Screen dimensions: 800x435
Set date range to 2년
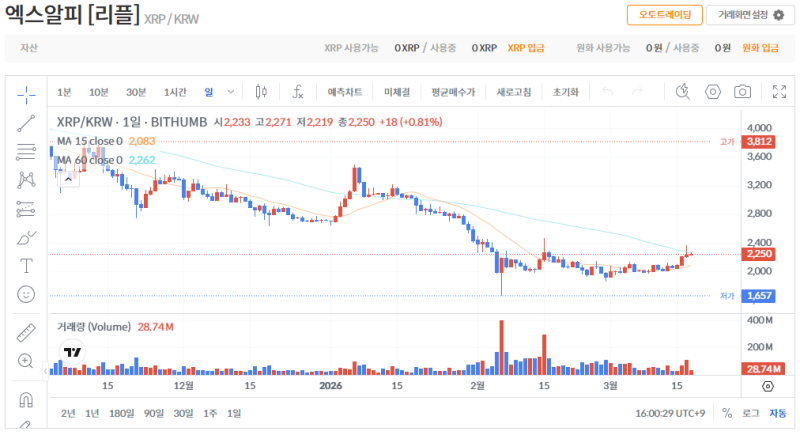pyautogui.click(x=68, y=413)
